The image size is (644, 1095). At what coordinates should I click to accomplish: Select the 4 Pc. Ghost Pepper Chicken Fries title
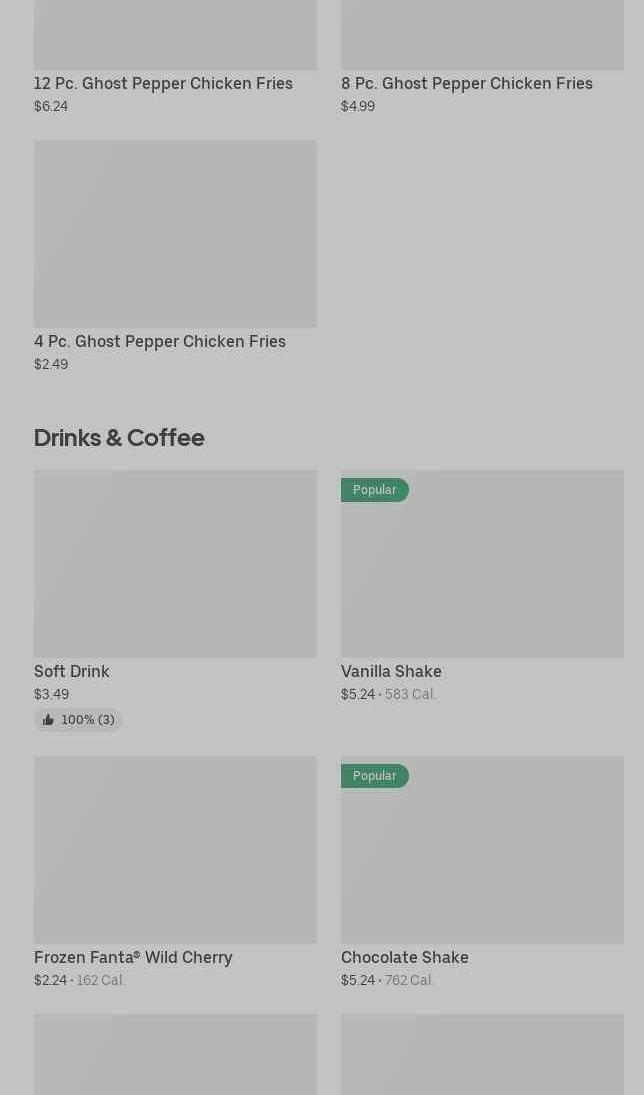tap(160, 341)
